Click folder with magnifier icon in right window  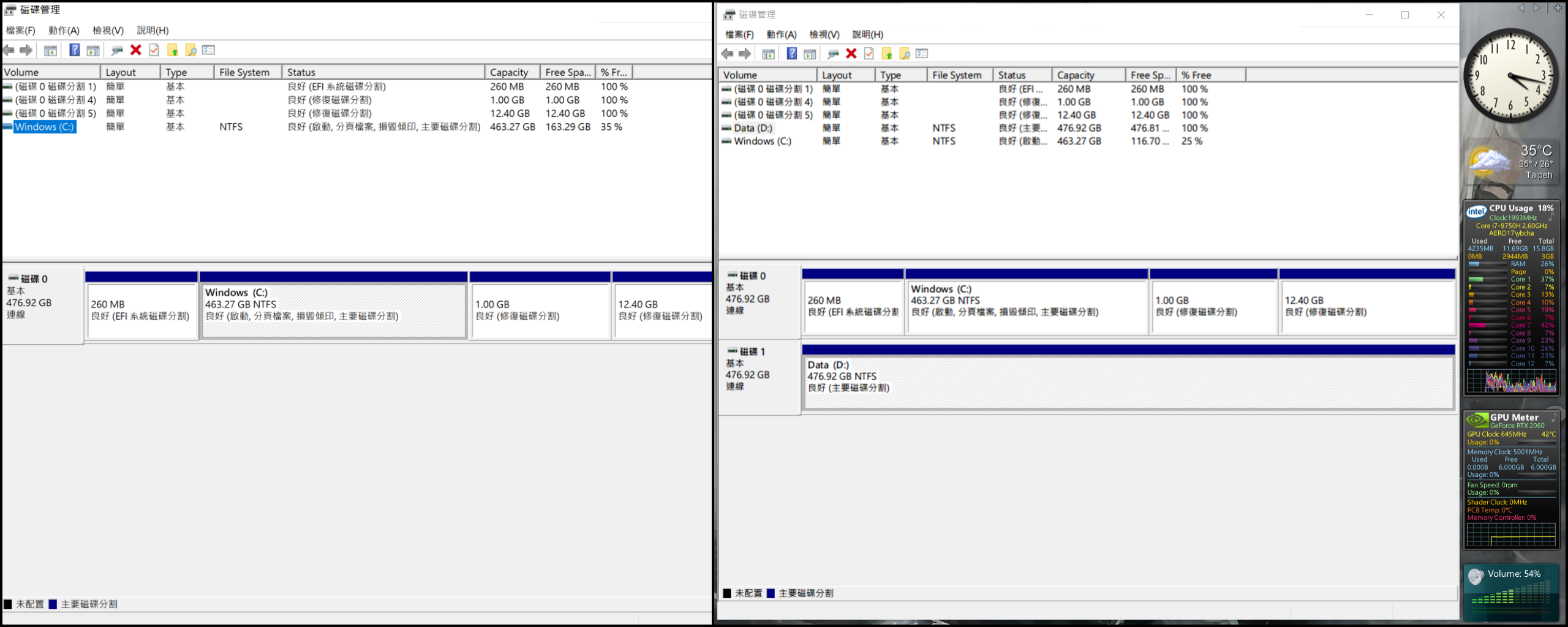pos(905,54)
